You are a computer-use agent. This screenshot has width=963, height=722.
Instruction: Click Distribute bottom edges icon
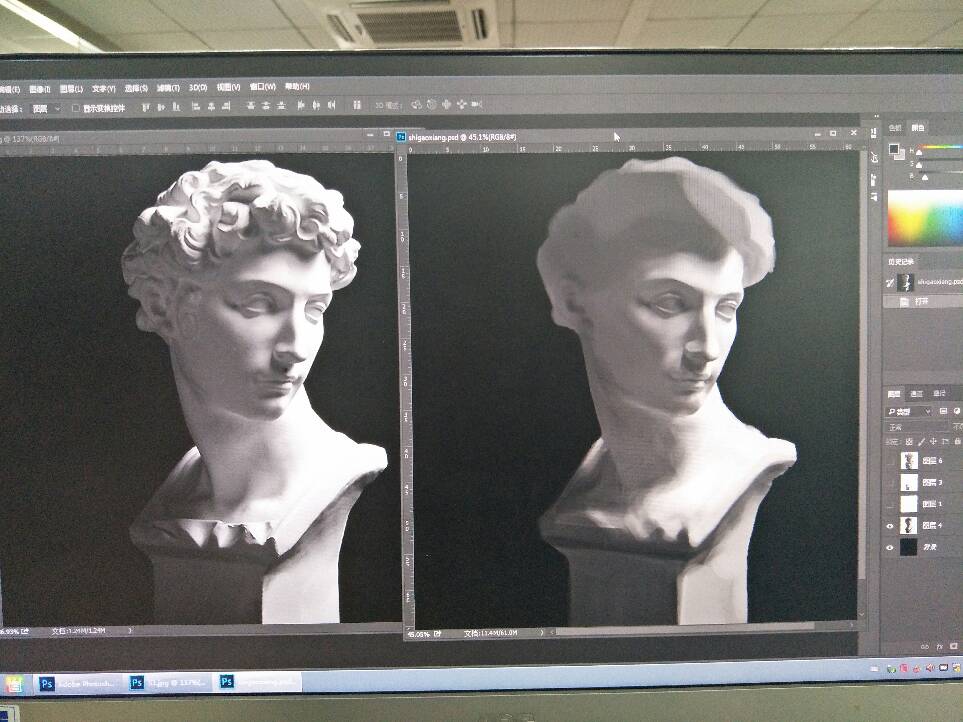(281, 106)
